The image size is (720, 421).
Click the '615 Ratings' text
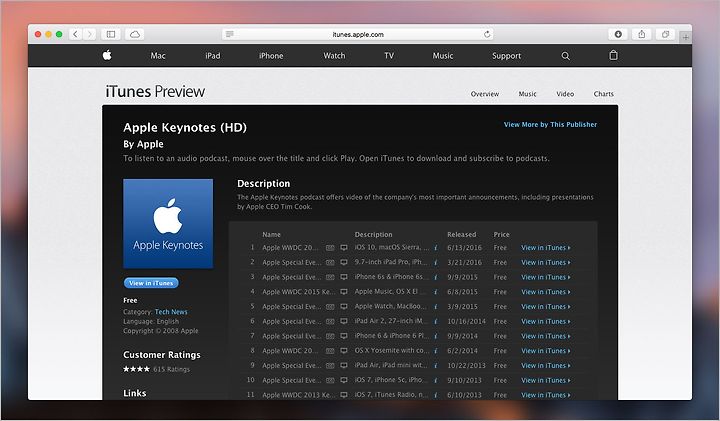pos(171,369)
